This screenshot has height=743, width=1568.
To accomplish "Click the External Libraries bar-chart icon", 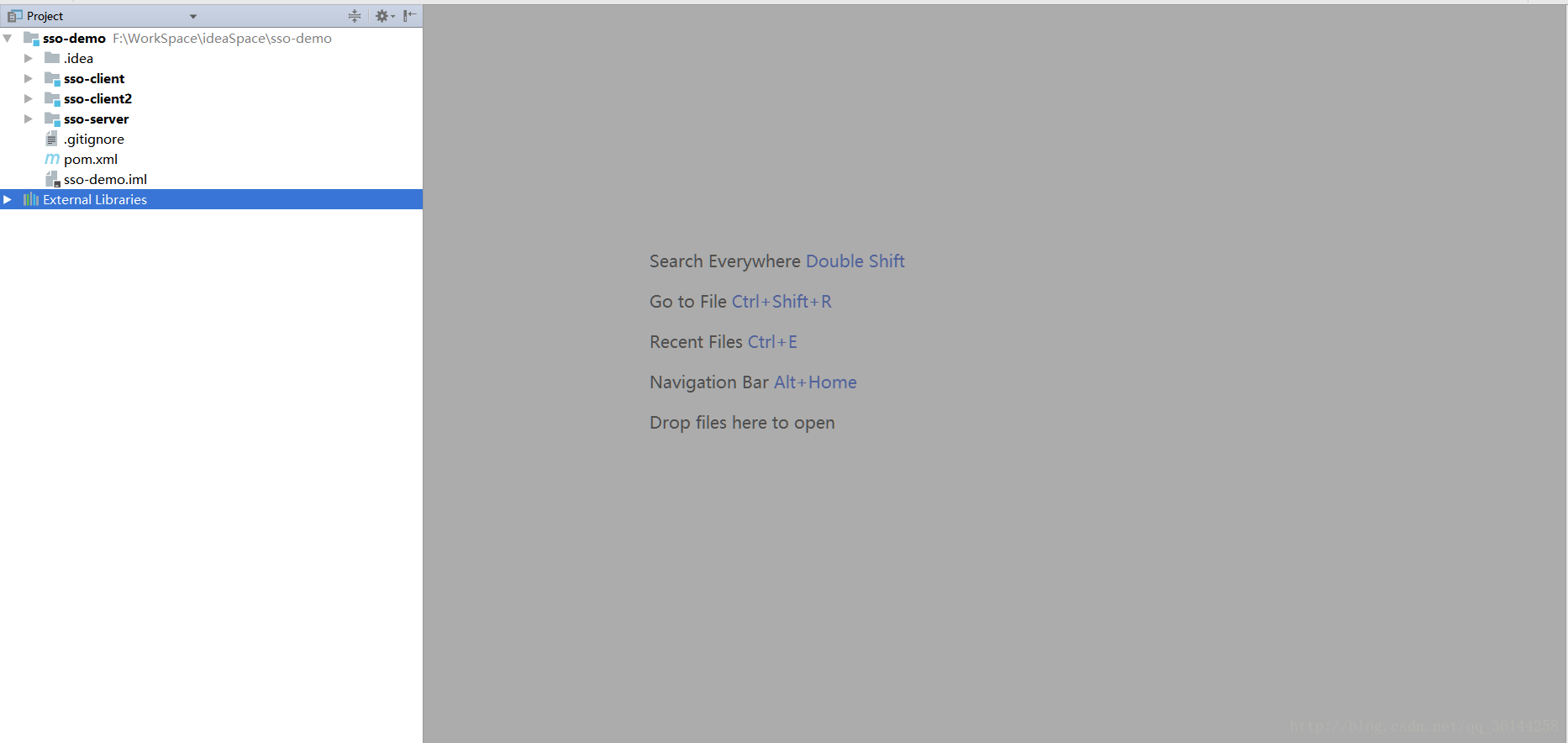I will pyautogui.click(x=31, y=199).
